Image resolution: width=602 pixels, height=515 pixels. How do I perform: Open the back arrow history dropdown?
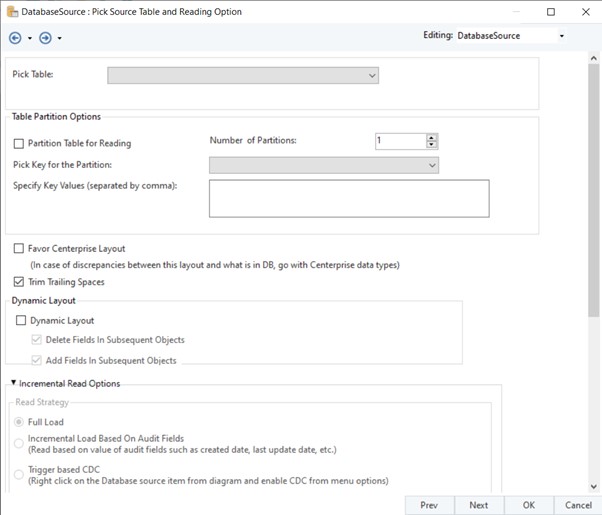coord(30,39)
